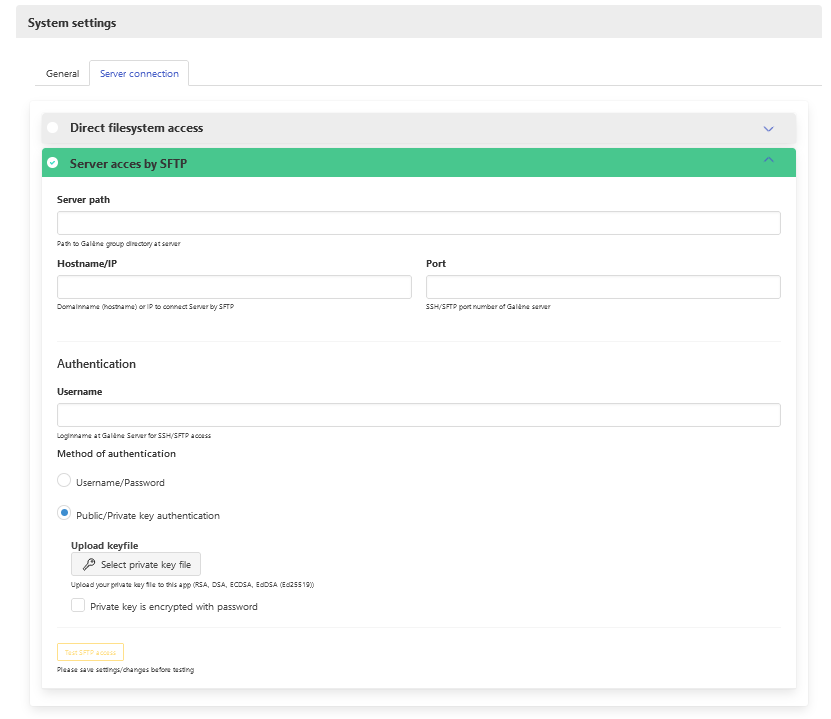Focus the Hostname/IP text box

point(234,287)
